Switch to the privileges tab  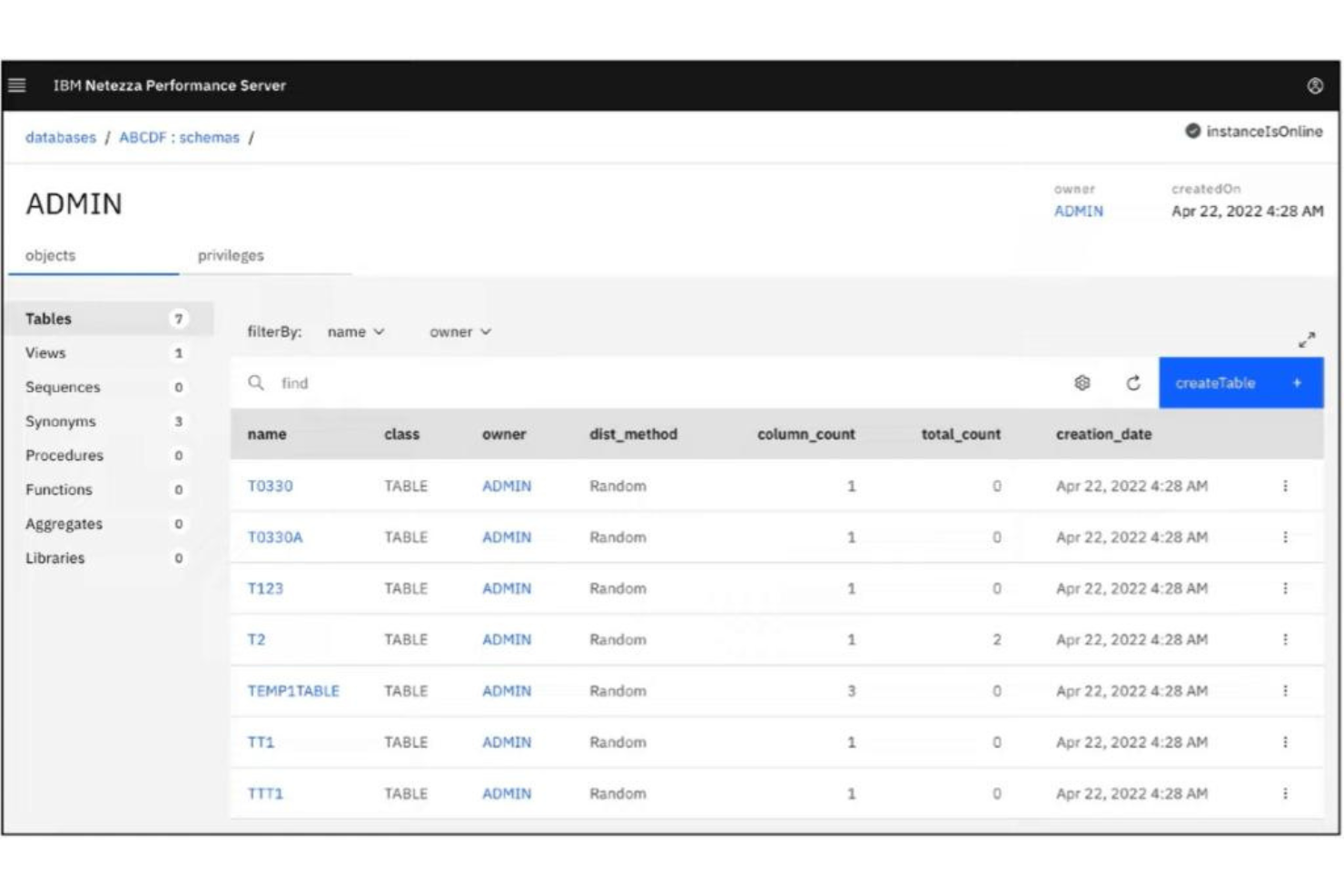tap(230, 255)
